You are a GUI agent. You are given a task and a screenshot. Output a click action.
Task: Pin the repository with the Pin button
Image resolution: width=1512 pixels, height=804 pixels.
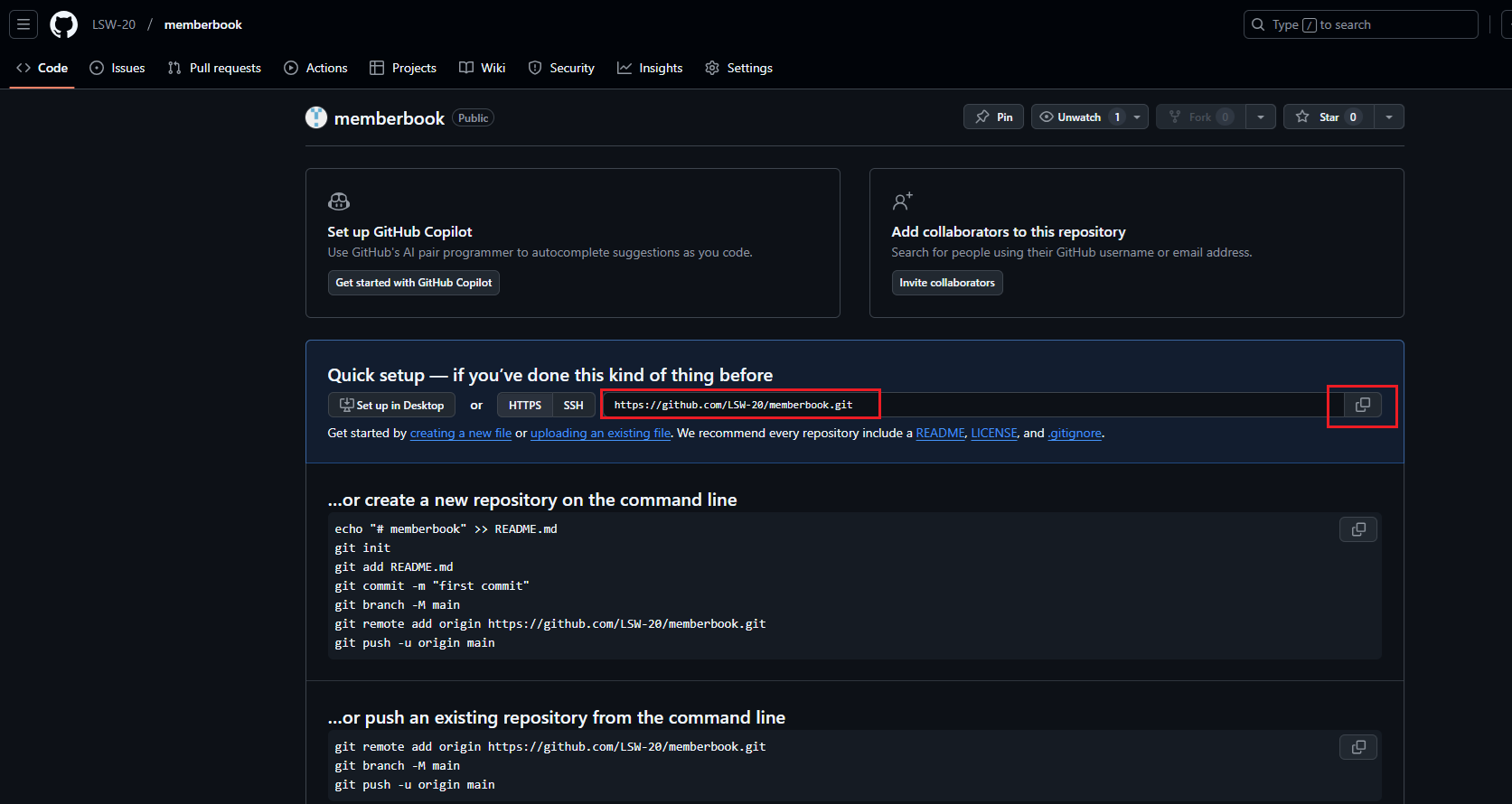click(993, 117)
